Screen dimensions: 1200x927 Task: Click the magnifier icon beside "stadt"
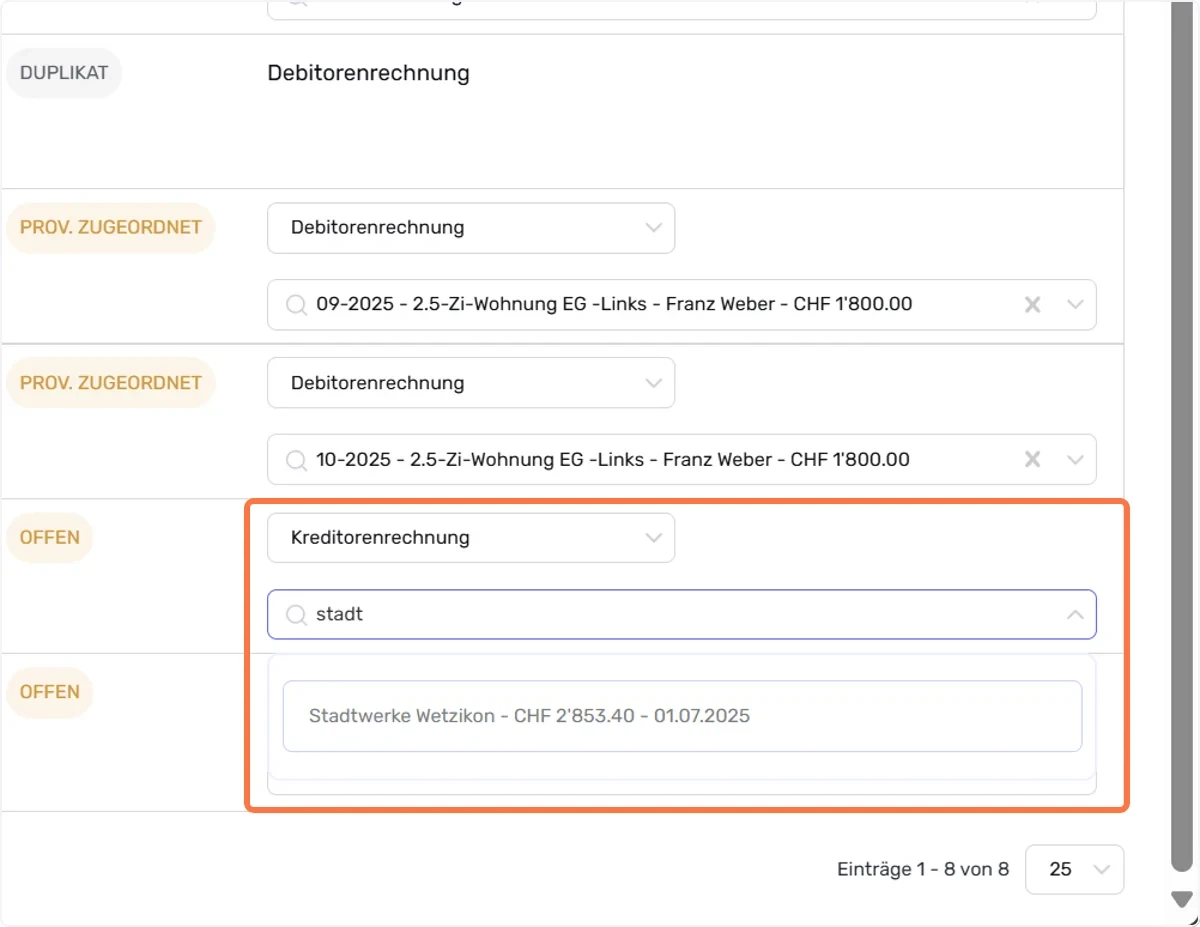pyautogui.click(x=296, y=615)
